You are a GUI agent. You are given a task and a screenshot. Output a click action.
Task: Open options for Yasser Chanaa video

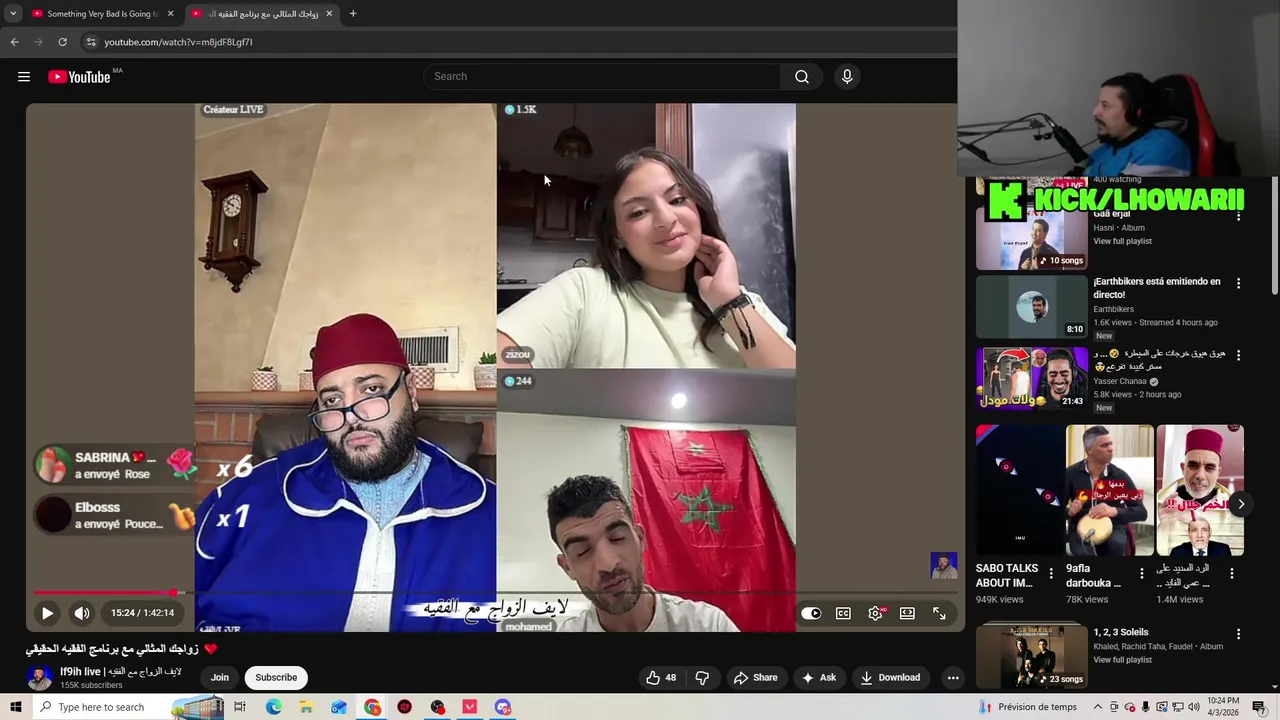pos(1238,355)
